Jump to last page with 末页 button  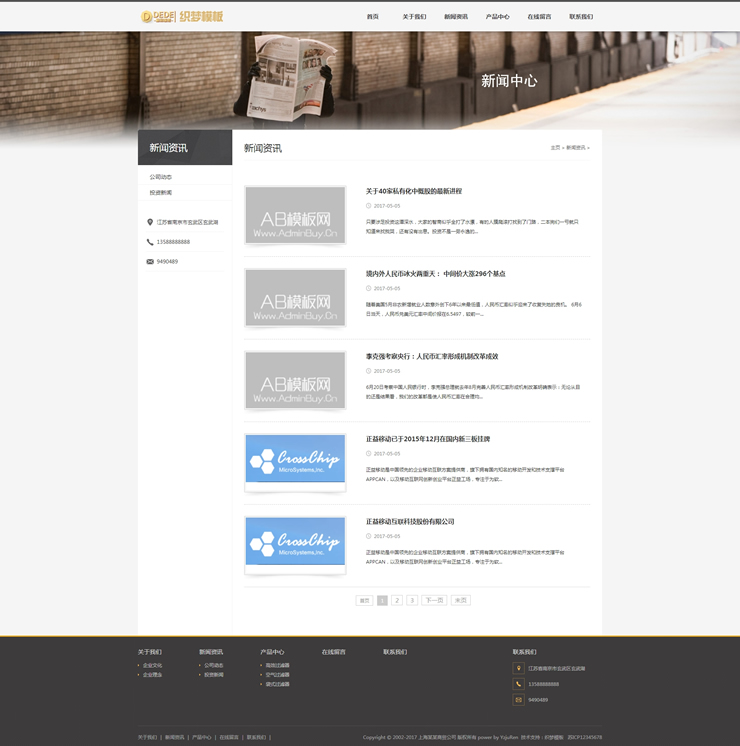click(460, 600)
